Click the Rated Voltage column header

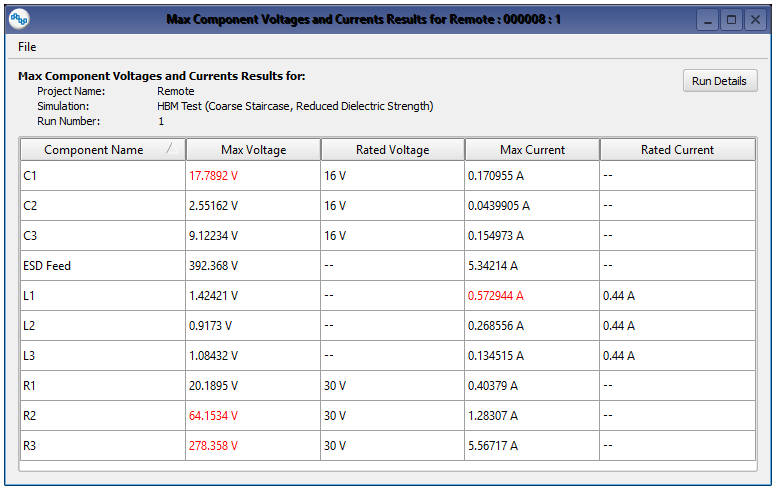click(x=392, y=150)
